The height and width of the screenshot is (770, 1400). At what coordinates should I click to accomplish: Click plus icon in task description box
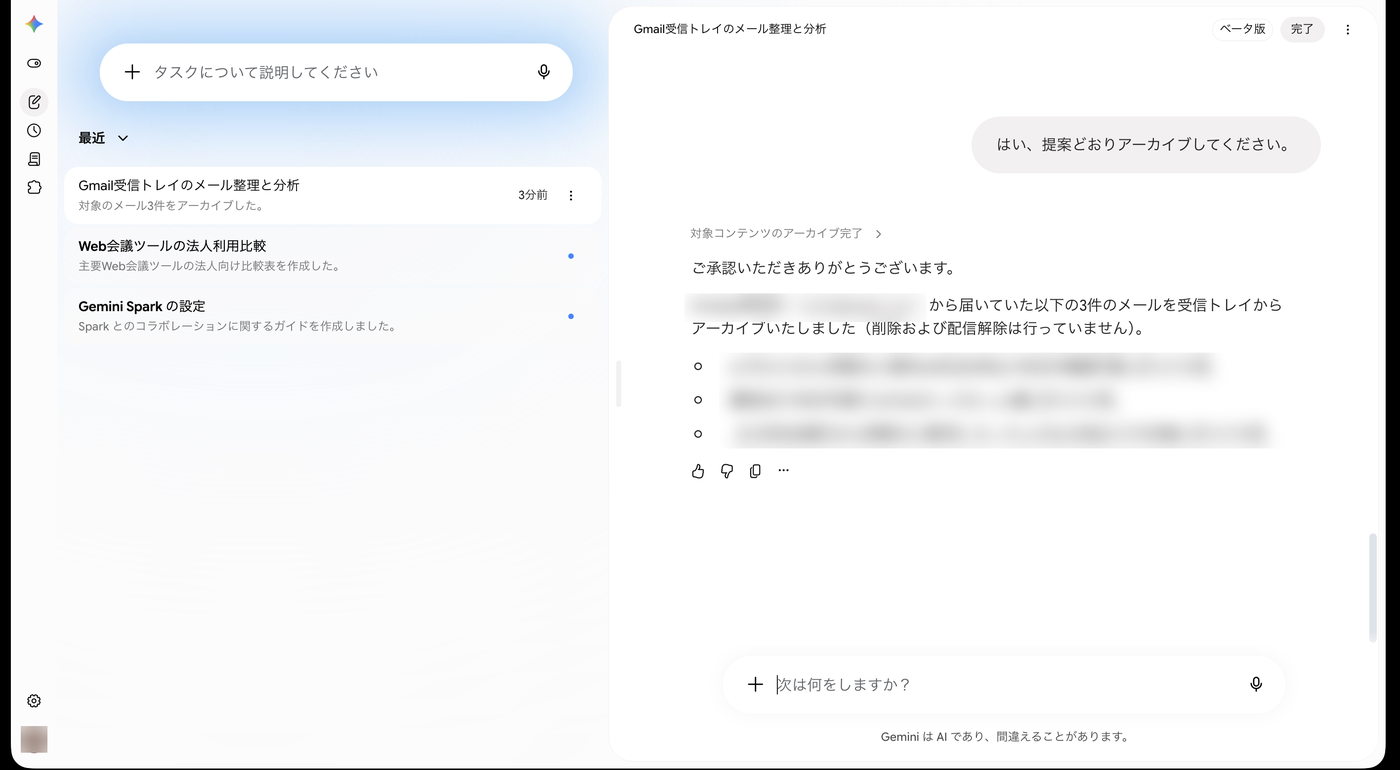tap(132, 72)
